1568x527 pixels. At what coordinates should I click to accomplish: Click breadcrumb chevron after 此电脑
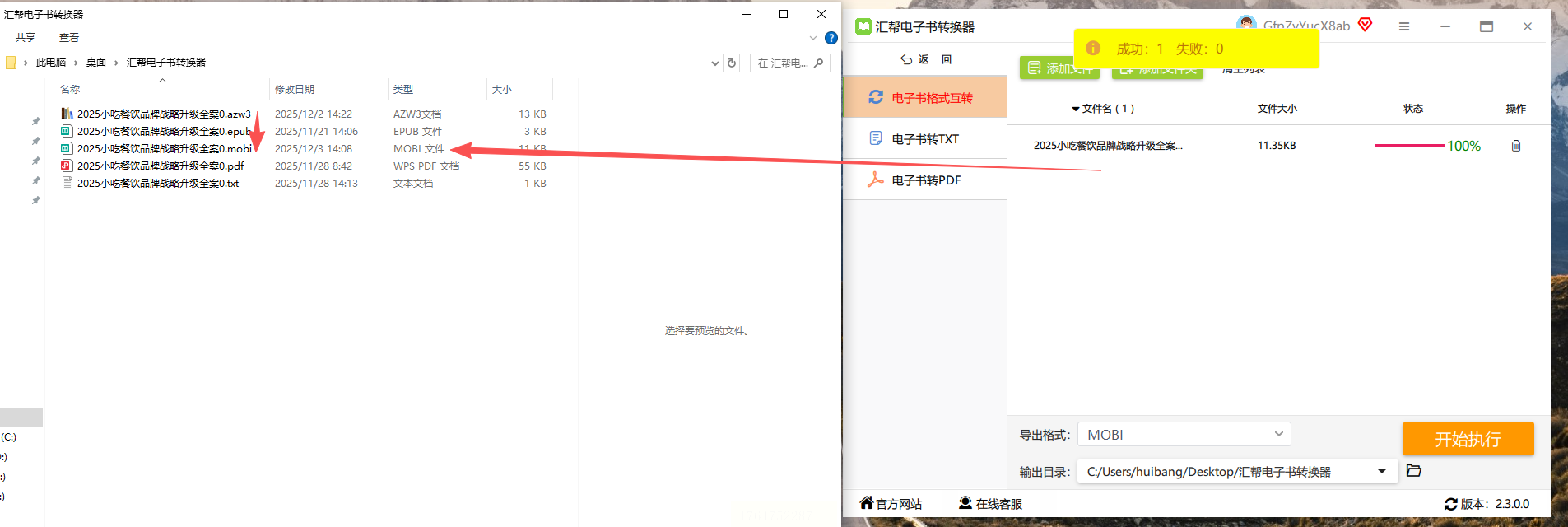coord(76,63)
